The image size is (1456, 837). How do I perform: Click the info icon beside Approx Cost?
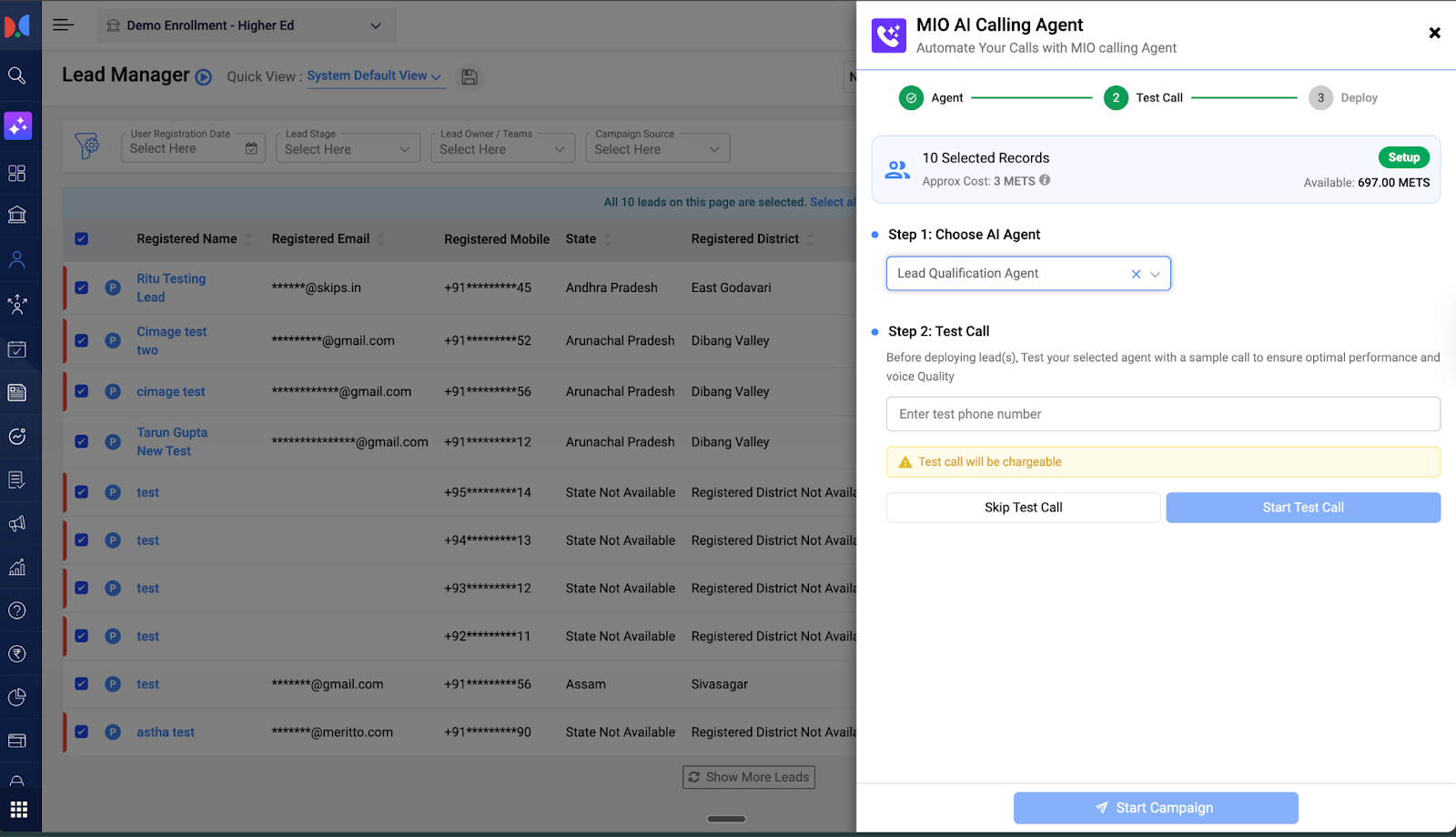[x=1045, y=180]
